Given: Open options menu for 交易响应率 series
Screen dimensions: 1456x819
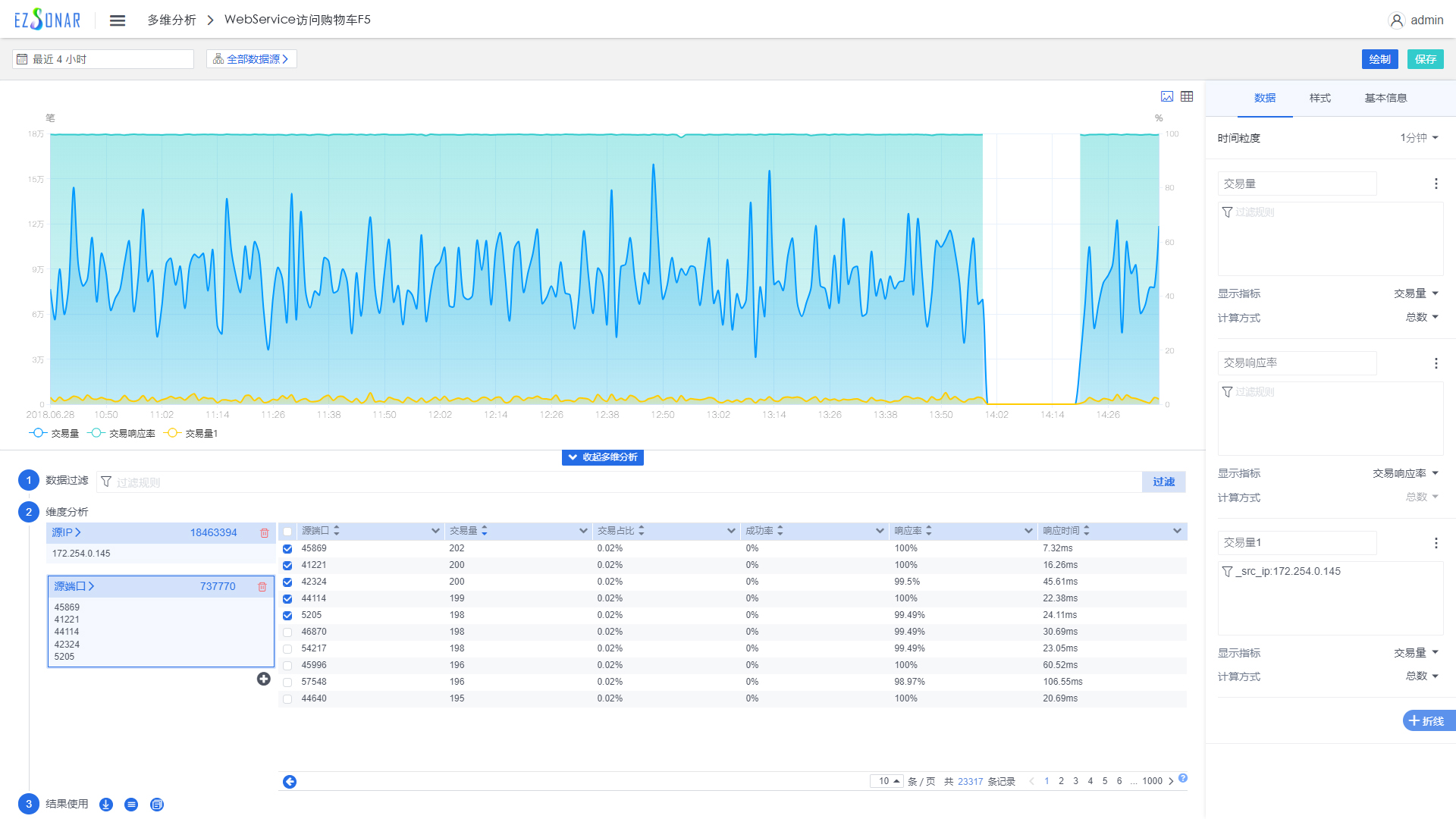Looking at the screenshot, I should click(x=1436, y=363).
